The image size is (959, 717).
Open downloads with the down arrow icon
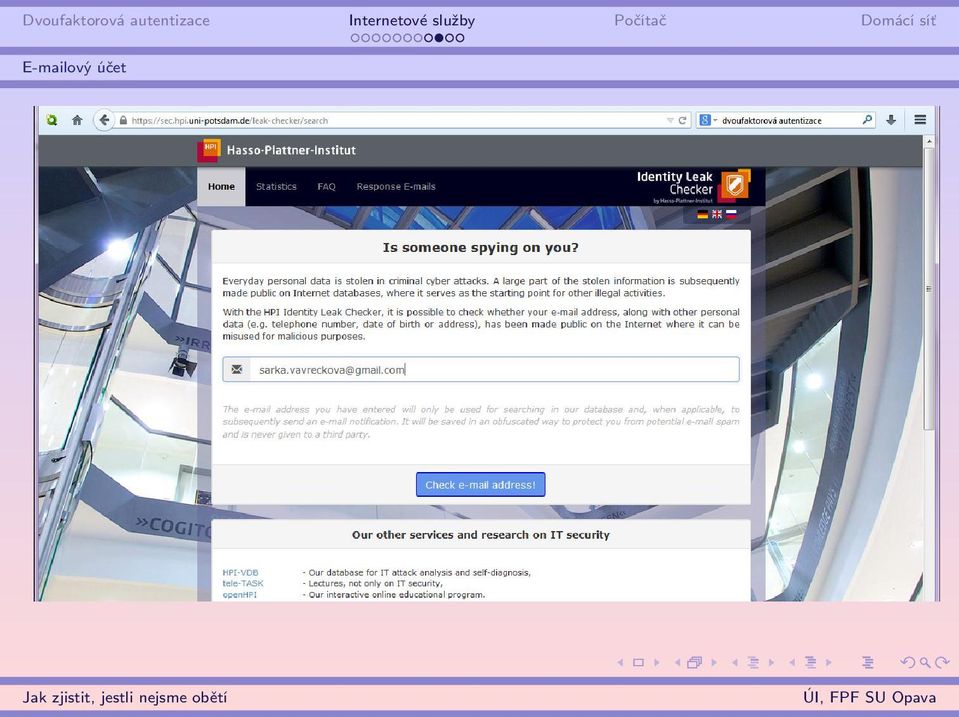(891, 120)
